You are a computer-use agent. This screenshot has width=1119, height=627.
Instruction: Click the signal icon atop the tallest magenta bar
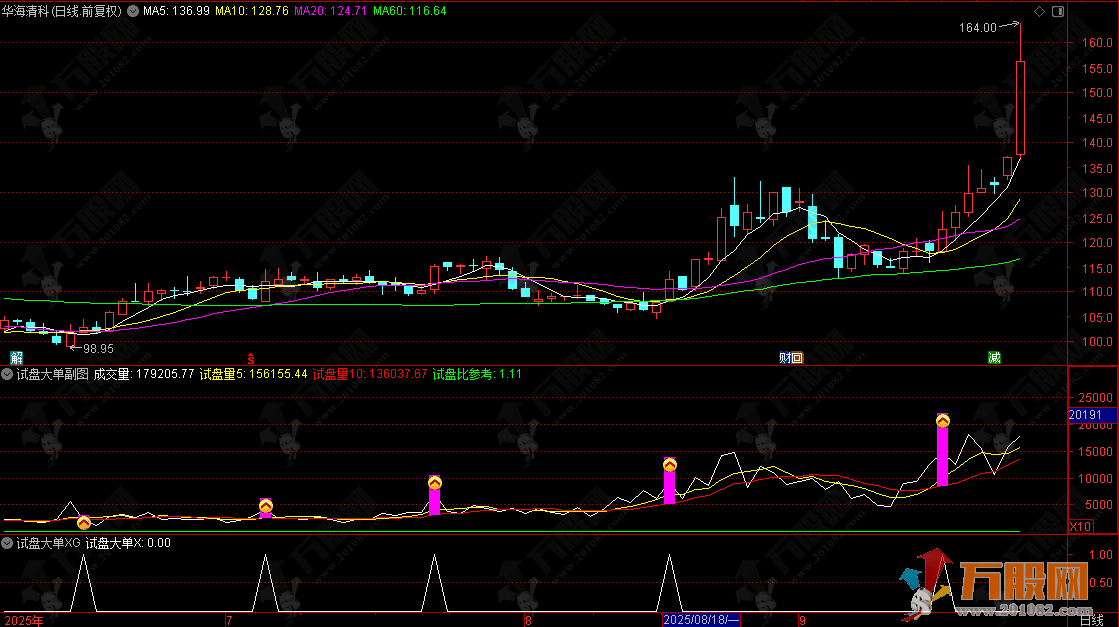(x=943, y=421)
